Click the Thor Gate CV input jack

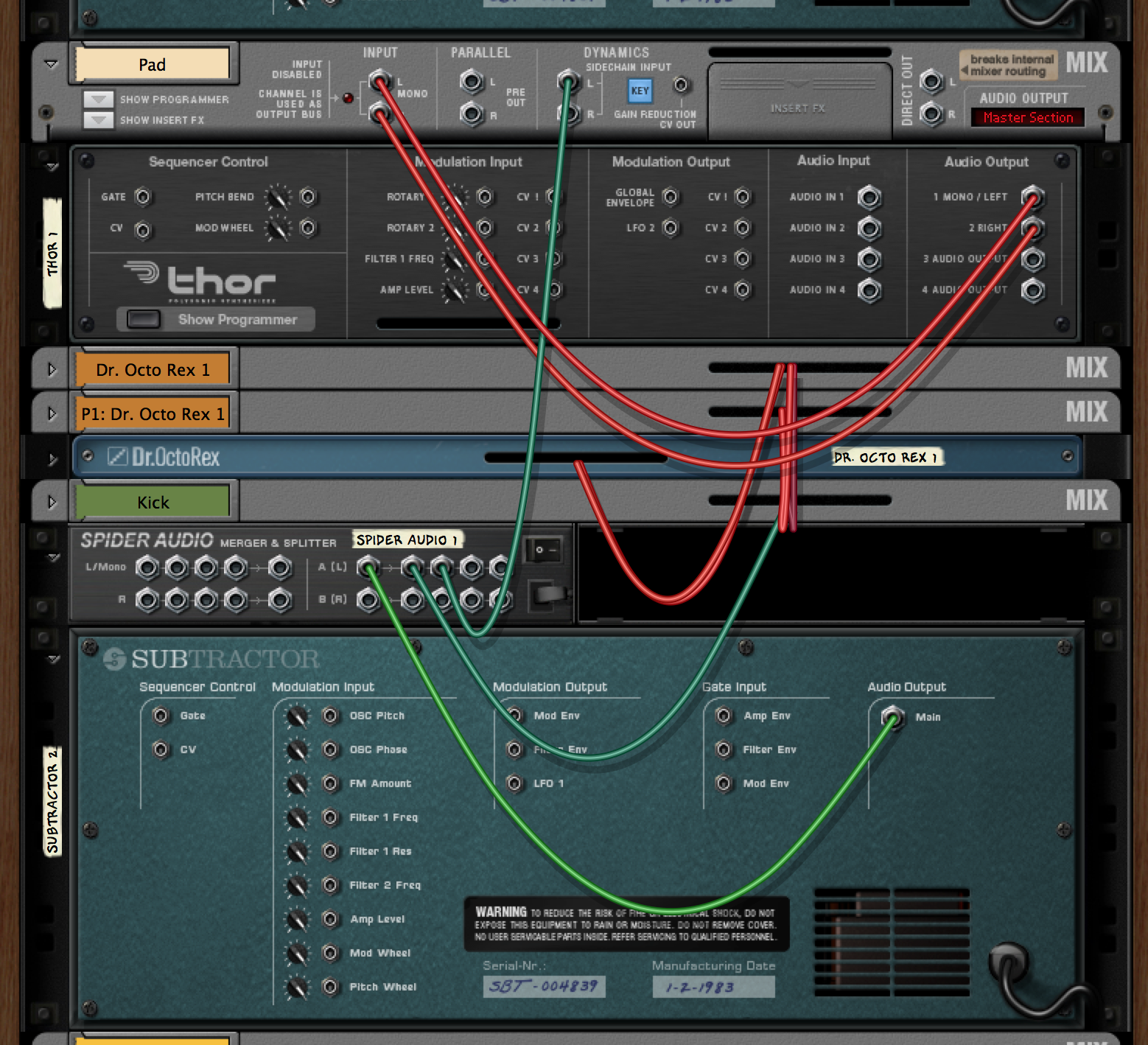point(143,197)
